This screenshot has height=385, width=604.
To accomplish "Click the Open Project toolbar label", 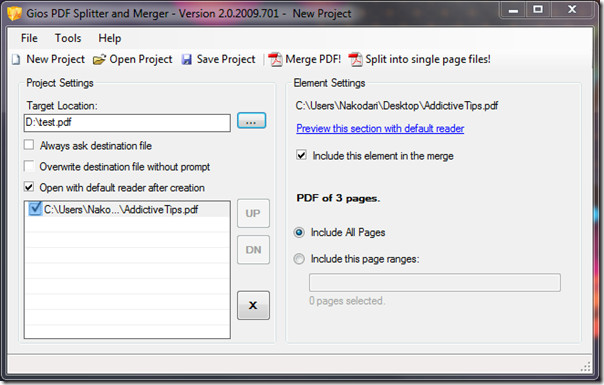I will 141,59.
